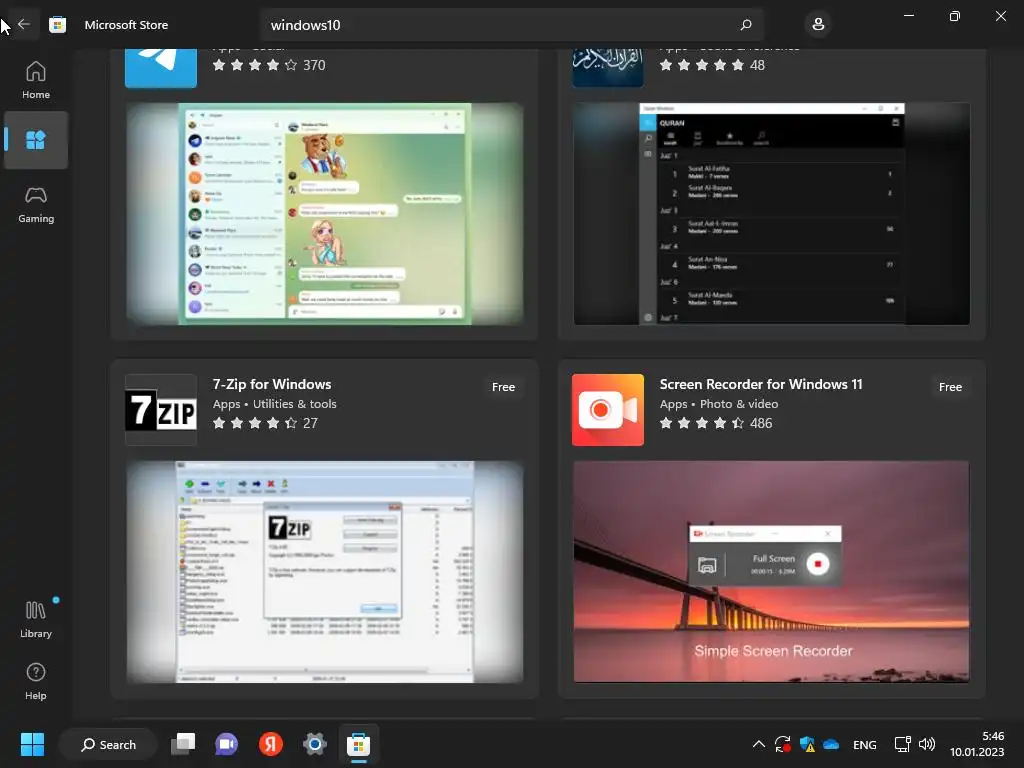This screenshot has width=1024, height=768.
Task: Click the Quran app icon
Action: click(607, 68)
